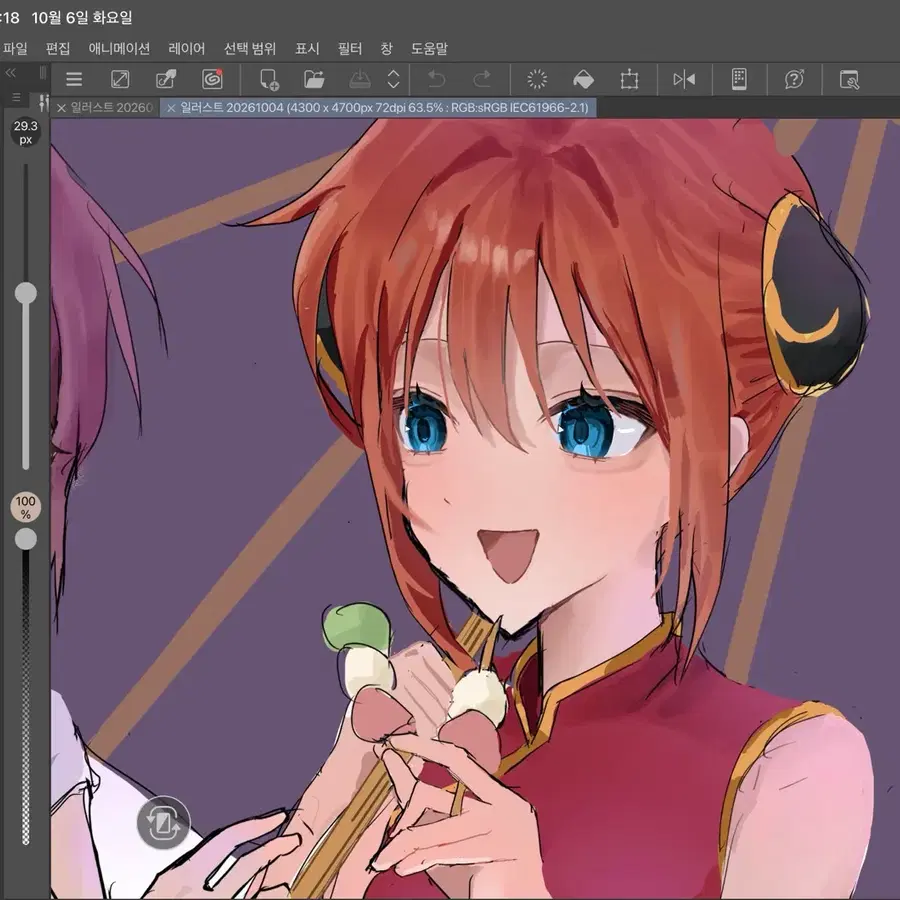Open the 레이어 menu

[187, 48]
